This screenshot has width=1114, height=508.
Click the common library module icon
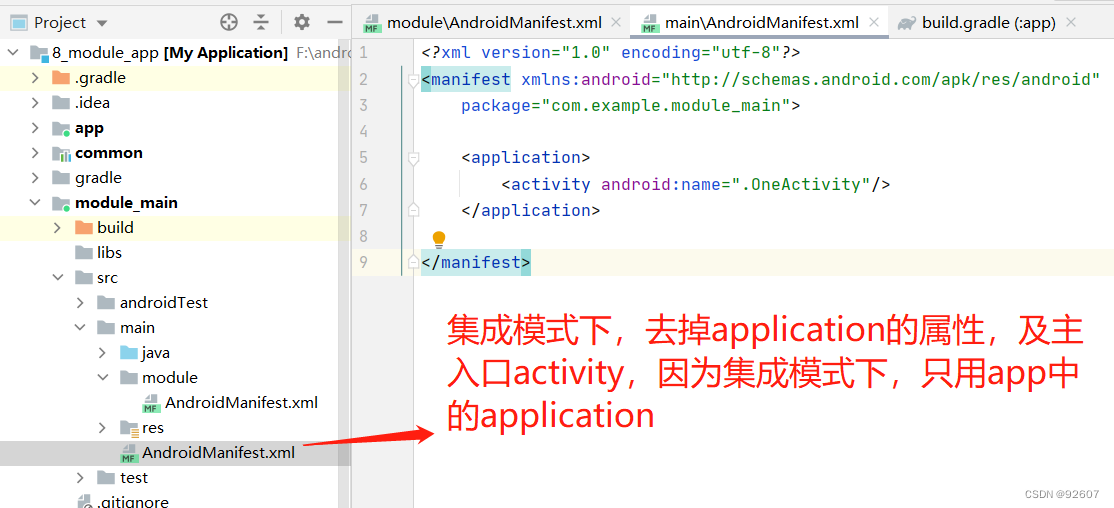tap(61, 153)
